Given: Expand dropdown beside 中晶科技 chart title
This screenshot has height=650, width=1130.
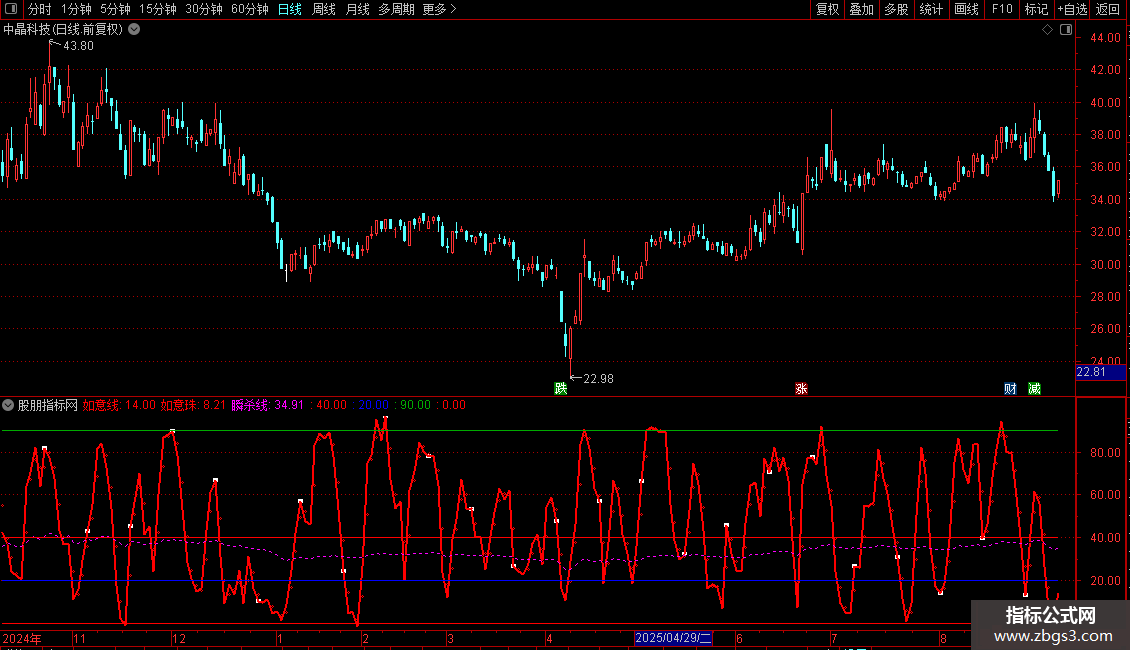Looking at the screenshot, I should (x=134, y=30).
